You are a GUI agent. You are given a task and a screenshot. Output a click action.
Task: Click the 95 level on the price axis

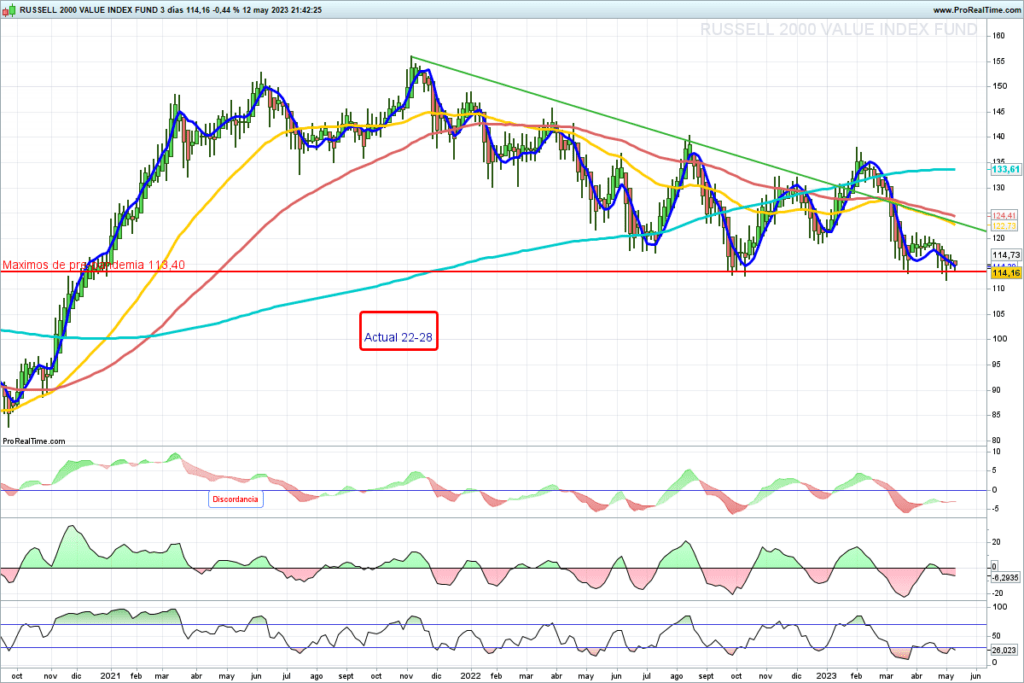point(997,364)
